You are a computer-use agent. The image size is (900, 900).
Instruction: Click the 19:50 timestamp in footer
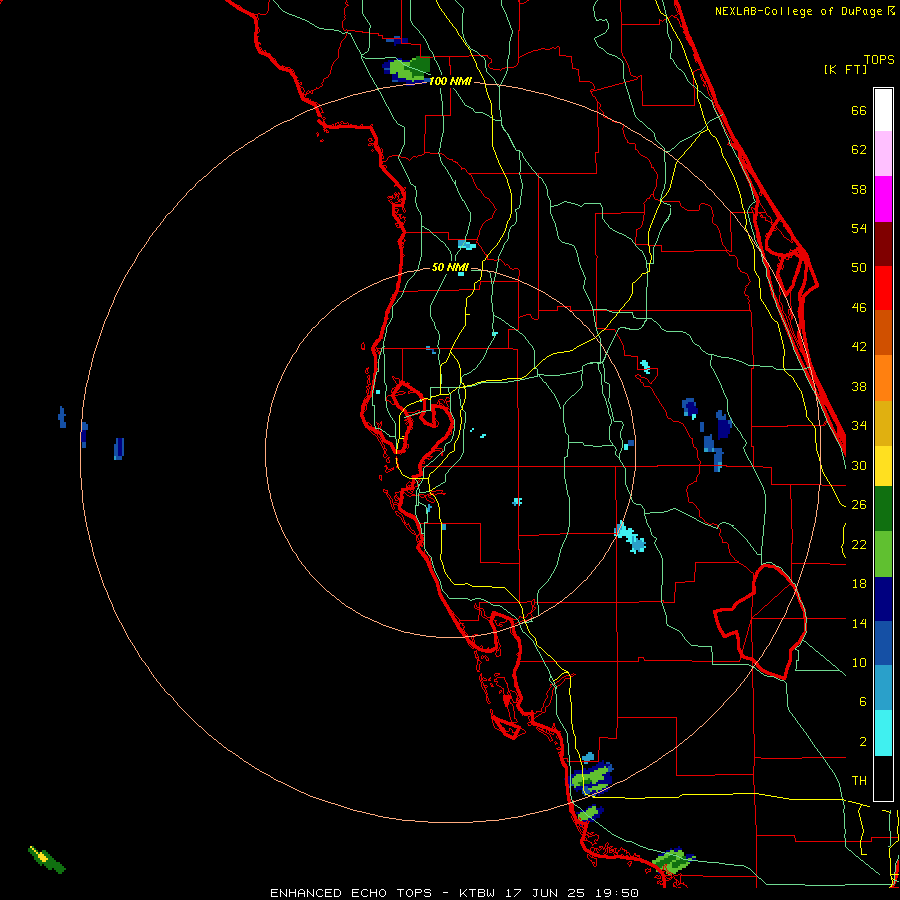(x=616, y=893)
